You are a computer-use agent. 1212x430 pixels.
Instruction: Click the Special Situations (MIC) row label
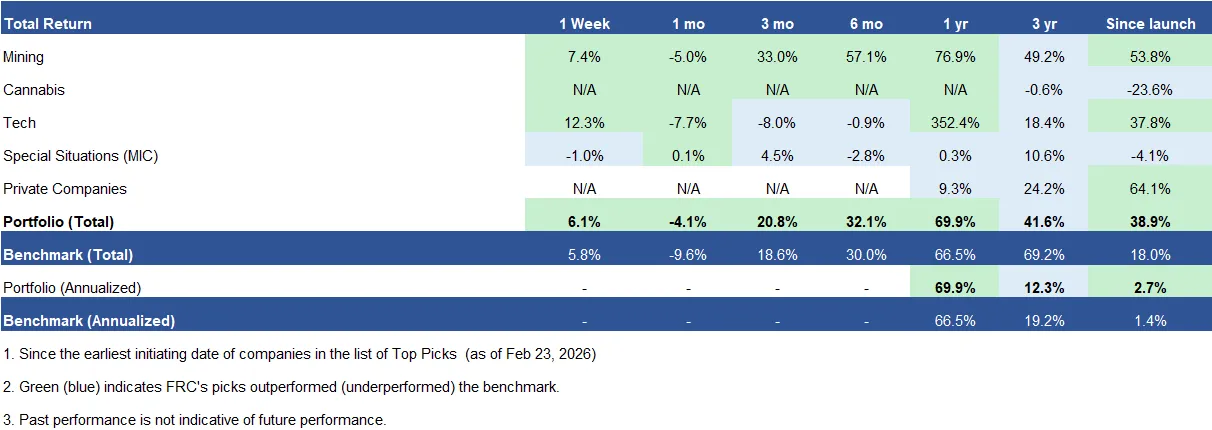click(x=81, y=156)
